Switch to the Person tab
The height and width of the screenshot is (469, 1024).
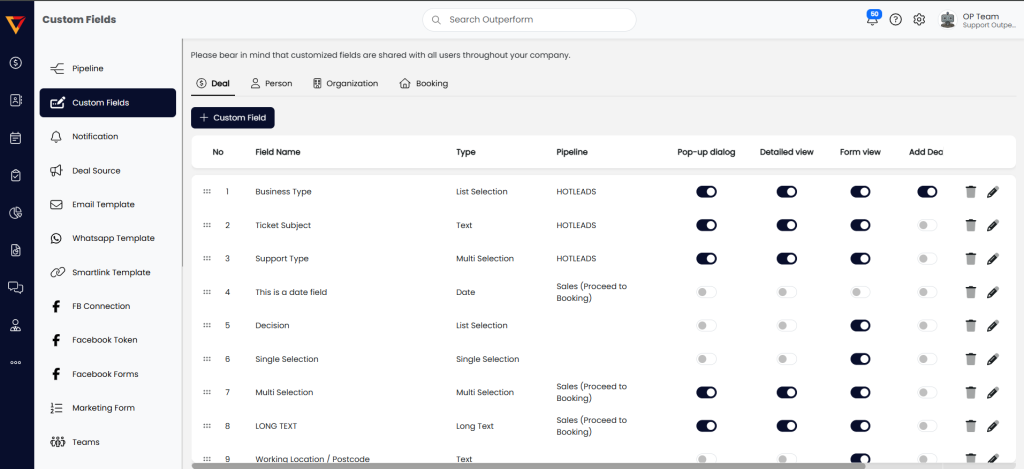click(271, 84)
